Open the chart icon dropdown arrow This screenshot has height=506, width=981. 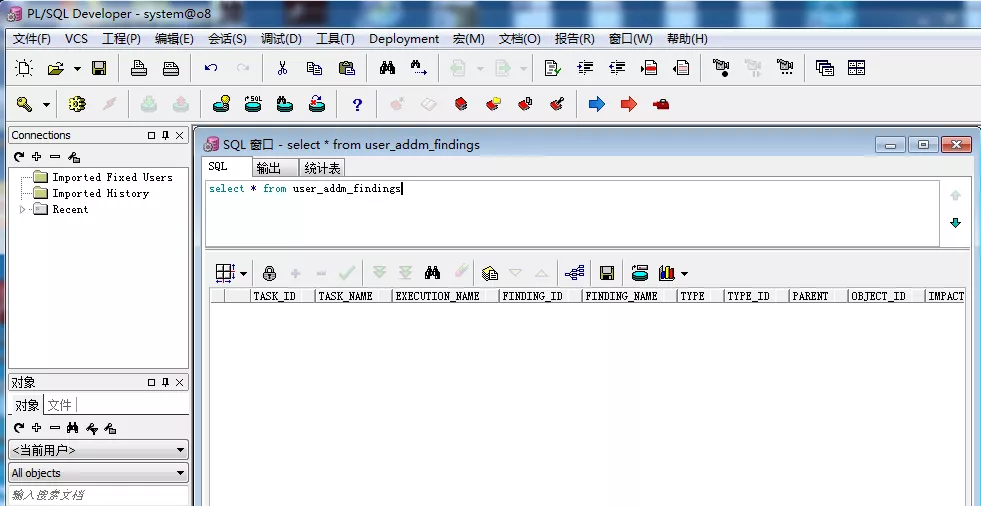click(684, 273)
